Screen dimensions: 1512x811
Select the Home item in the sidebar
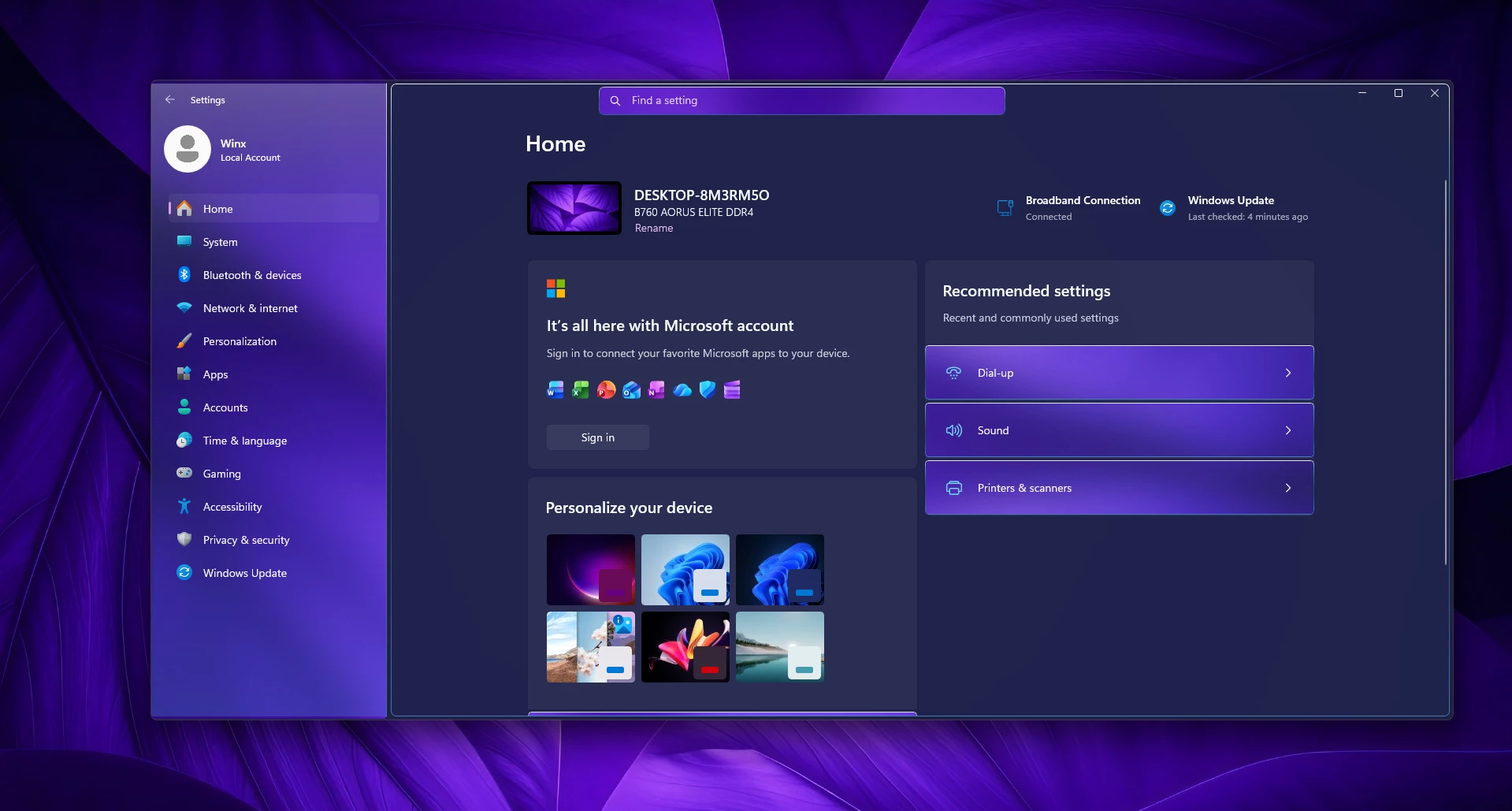tap(273, 209)
